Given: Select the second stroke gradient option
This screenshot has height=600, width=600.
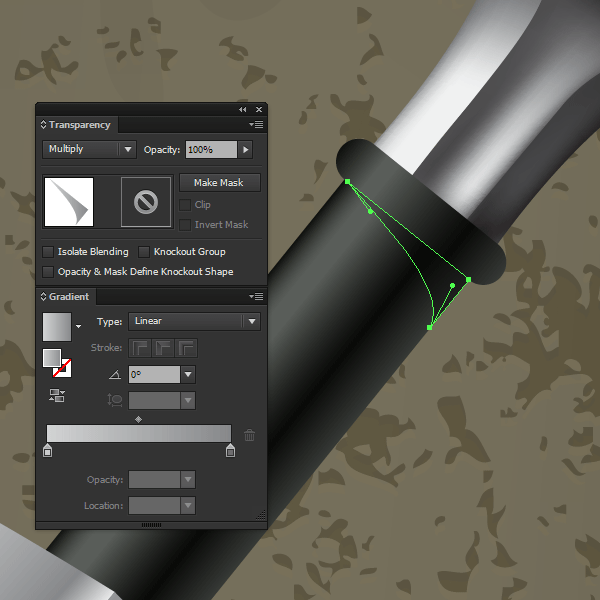Looking at the screenshot, I should pyautogui.click(x=163, y=348).
